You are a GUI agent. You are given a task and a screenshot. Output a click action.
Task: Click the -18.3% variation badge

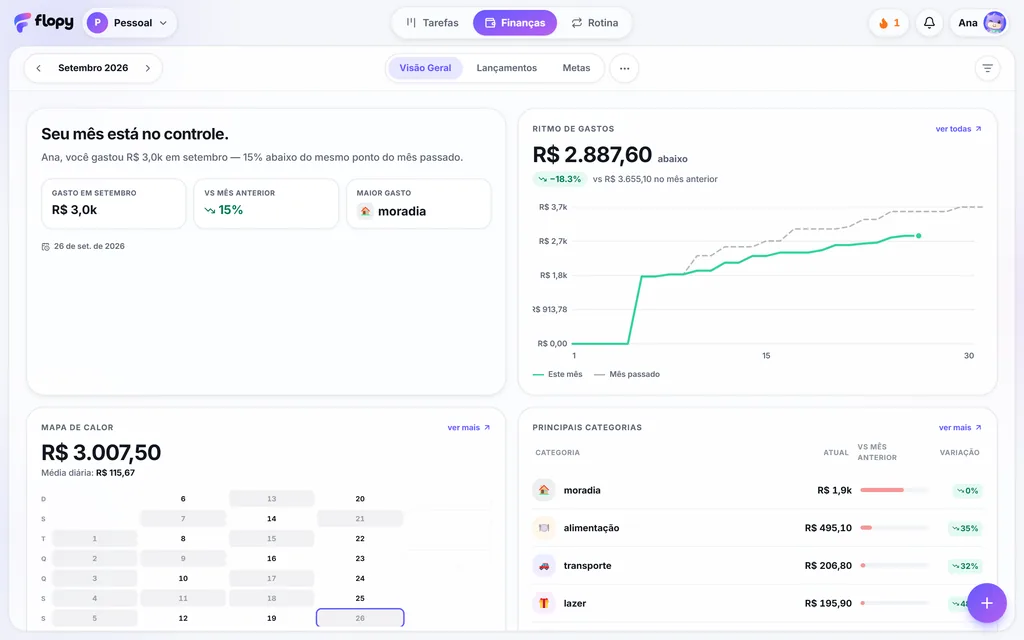[560, 179]
